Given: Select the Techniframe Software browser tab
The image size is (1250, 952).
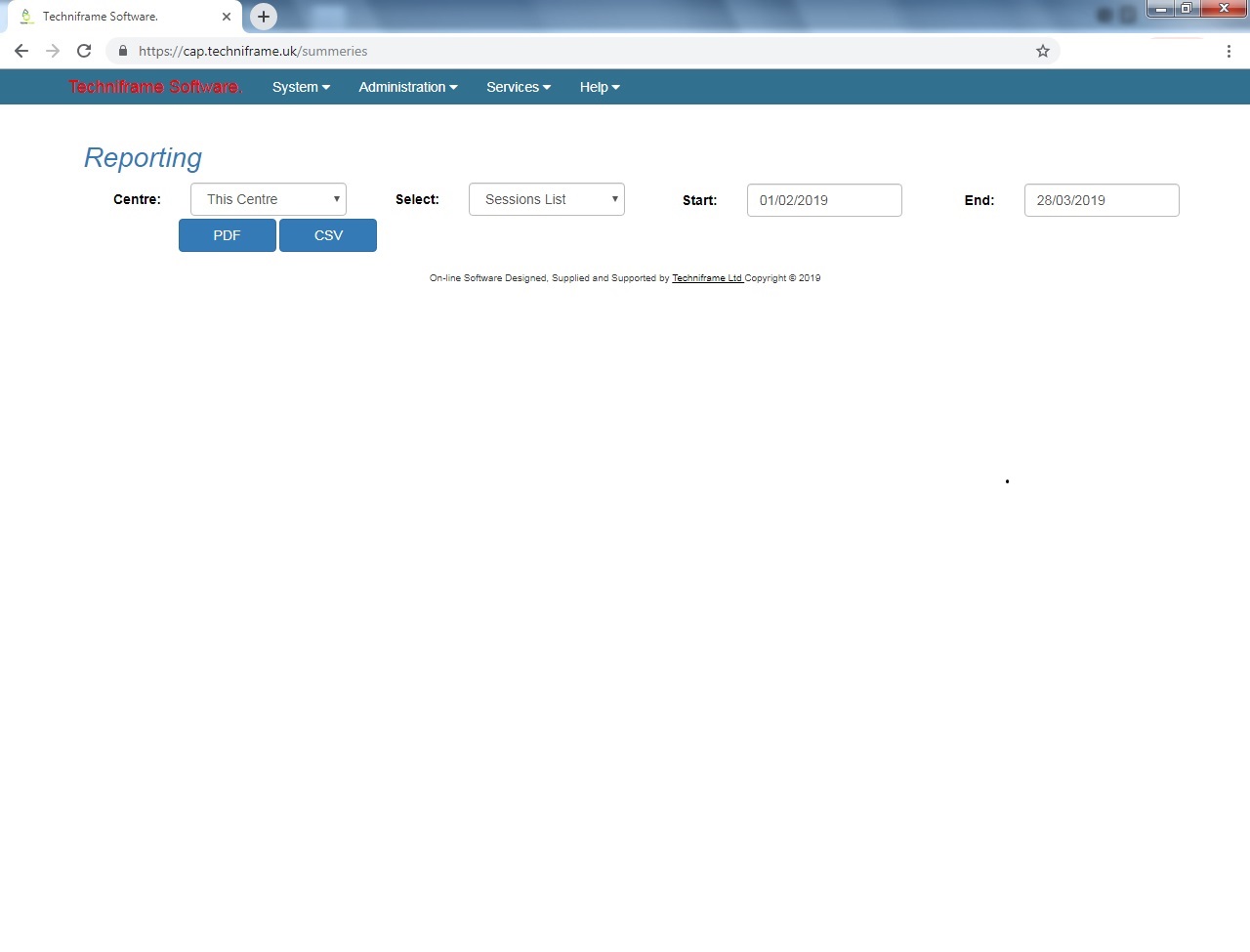Looking at the screenshot, I should (125, 17).
